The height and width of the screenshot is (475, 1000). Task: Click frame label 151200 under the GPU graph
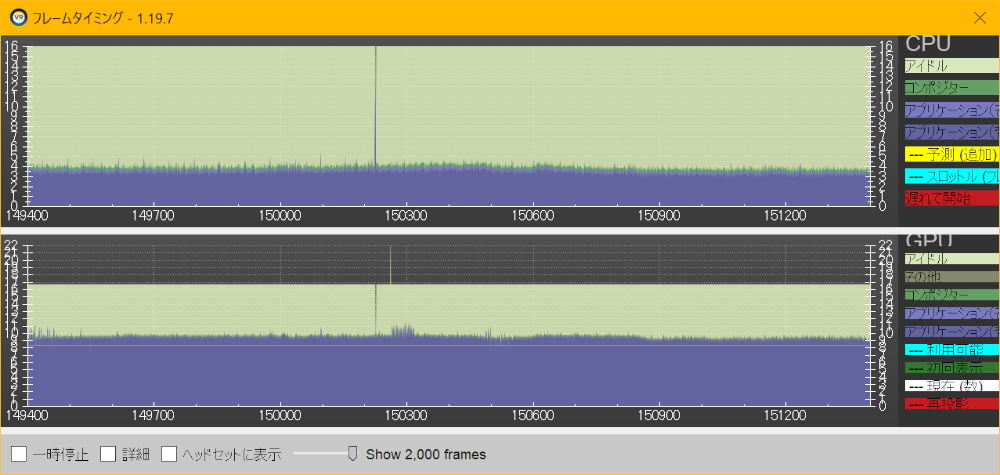784,415
